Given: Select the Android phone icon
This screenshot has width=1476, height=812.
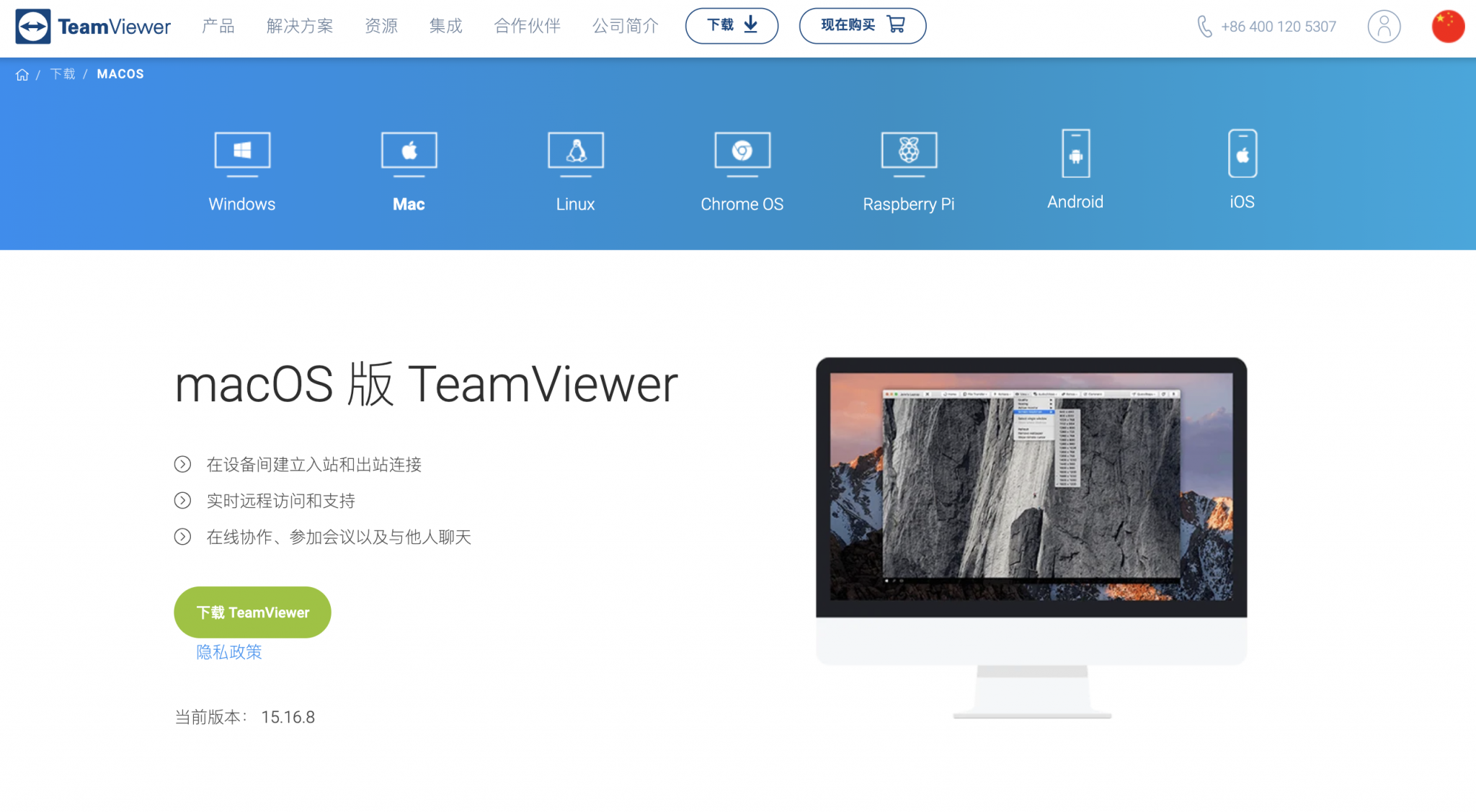Looking at the screenshot, I should click(1075, 153).
